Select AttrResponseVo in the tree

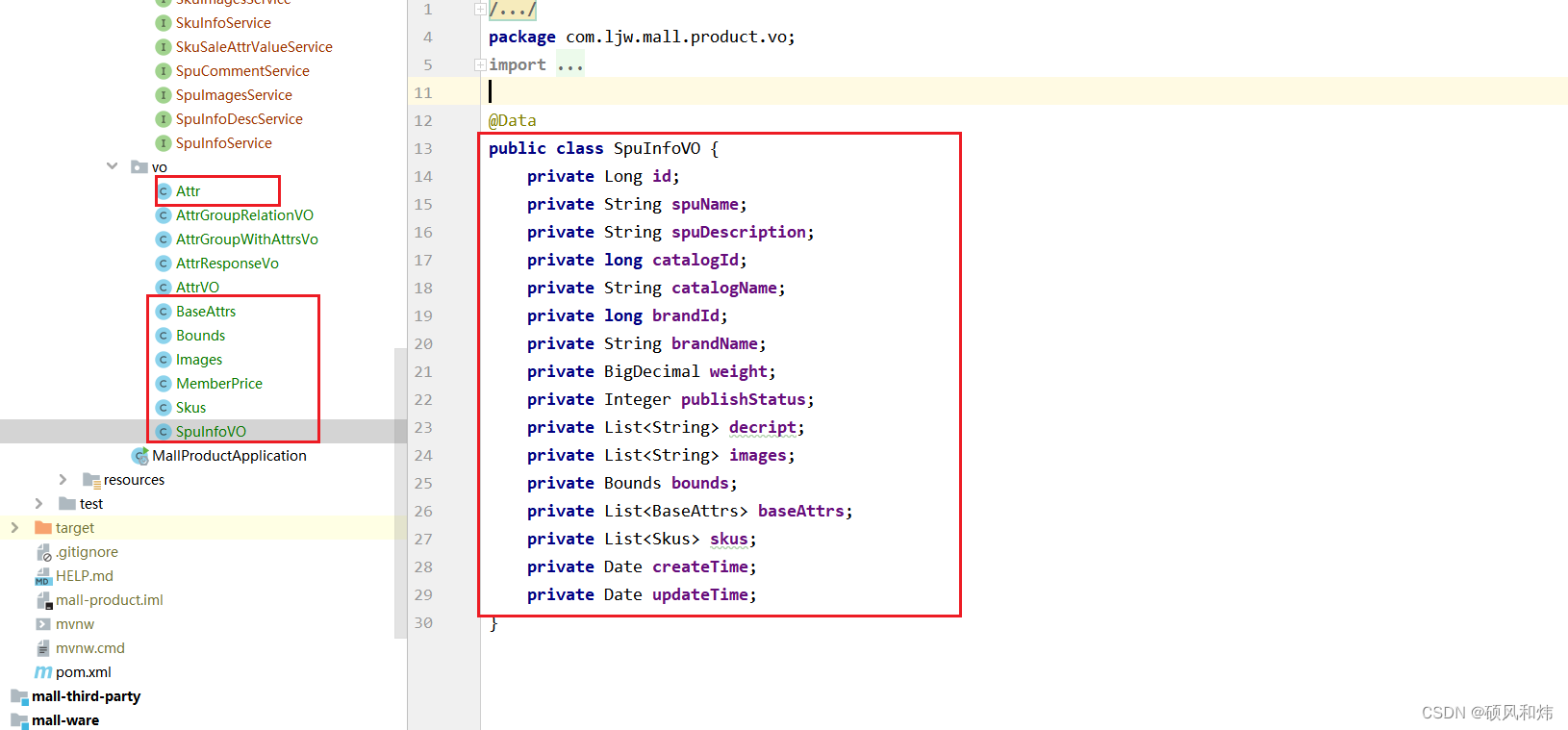click(227, 264)
